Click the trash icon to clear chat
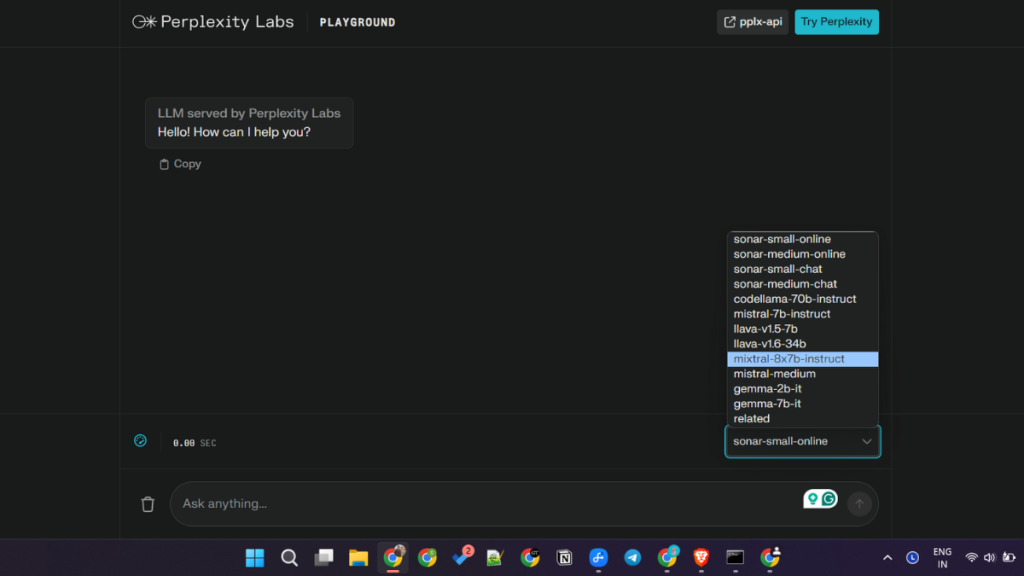The image size is (1024, 576). (x=148, y=504)
